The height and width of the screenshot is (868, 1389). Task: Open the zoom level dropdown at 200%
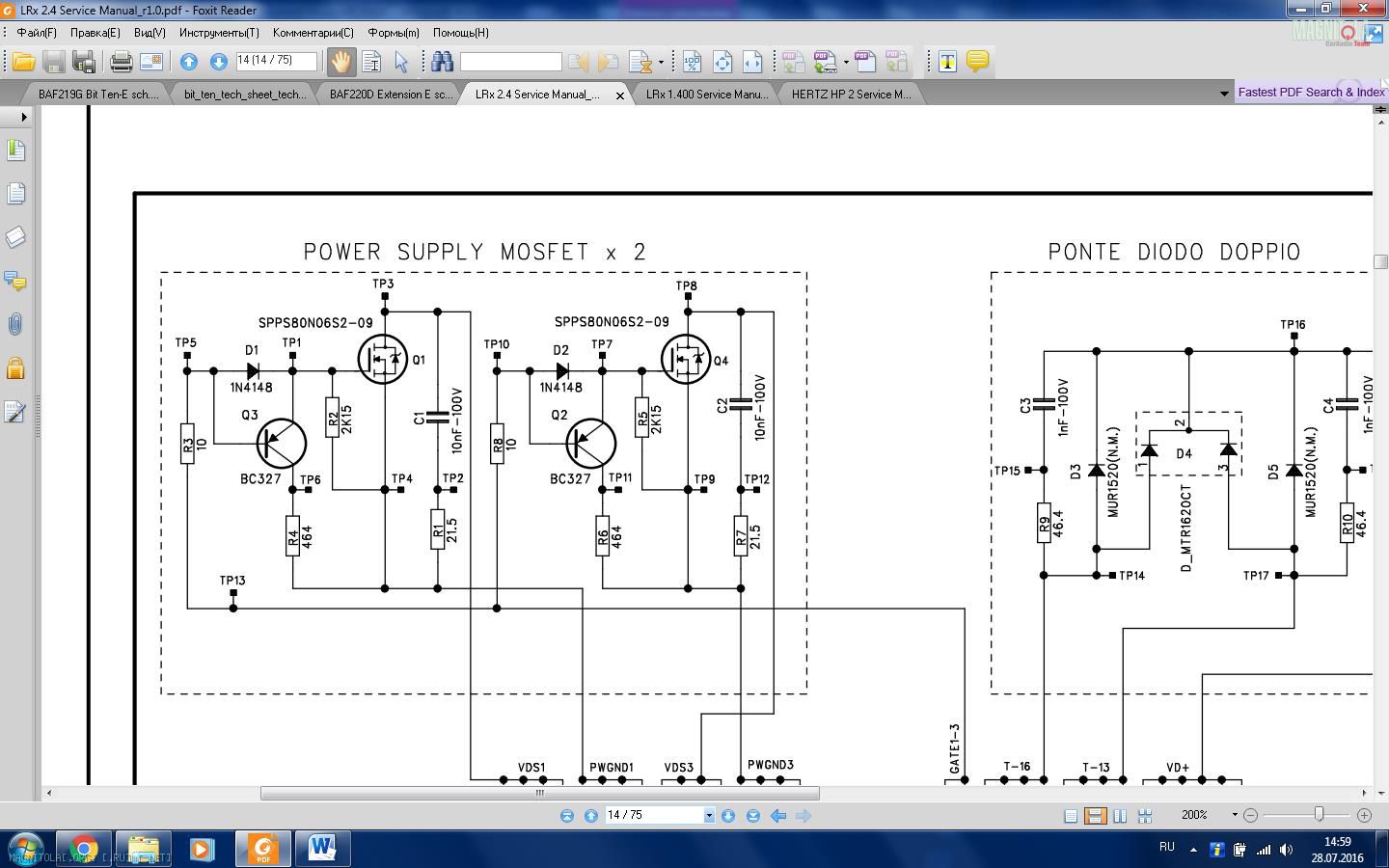click(1234, 815)
